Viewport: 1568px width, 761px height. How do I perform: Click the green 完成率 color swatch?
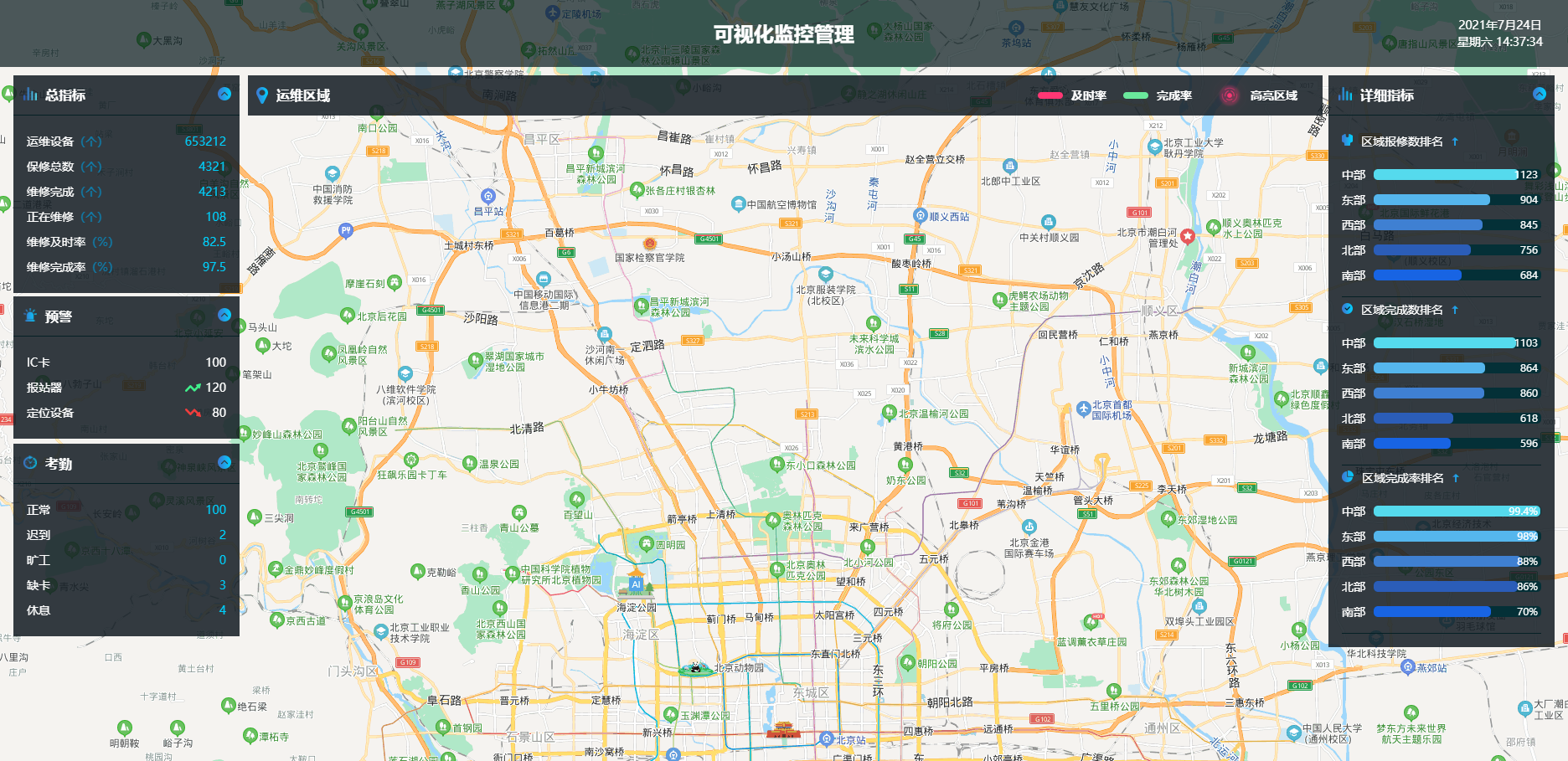coord(1136,95)
